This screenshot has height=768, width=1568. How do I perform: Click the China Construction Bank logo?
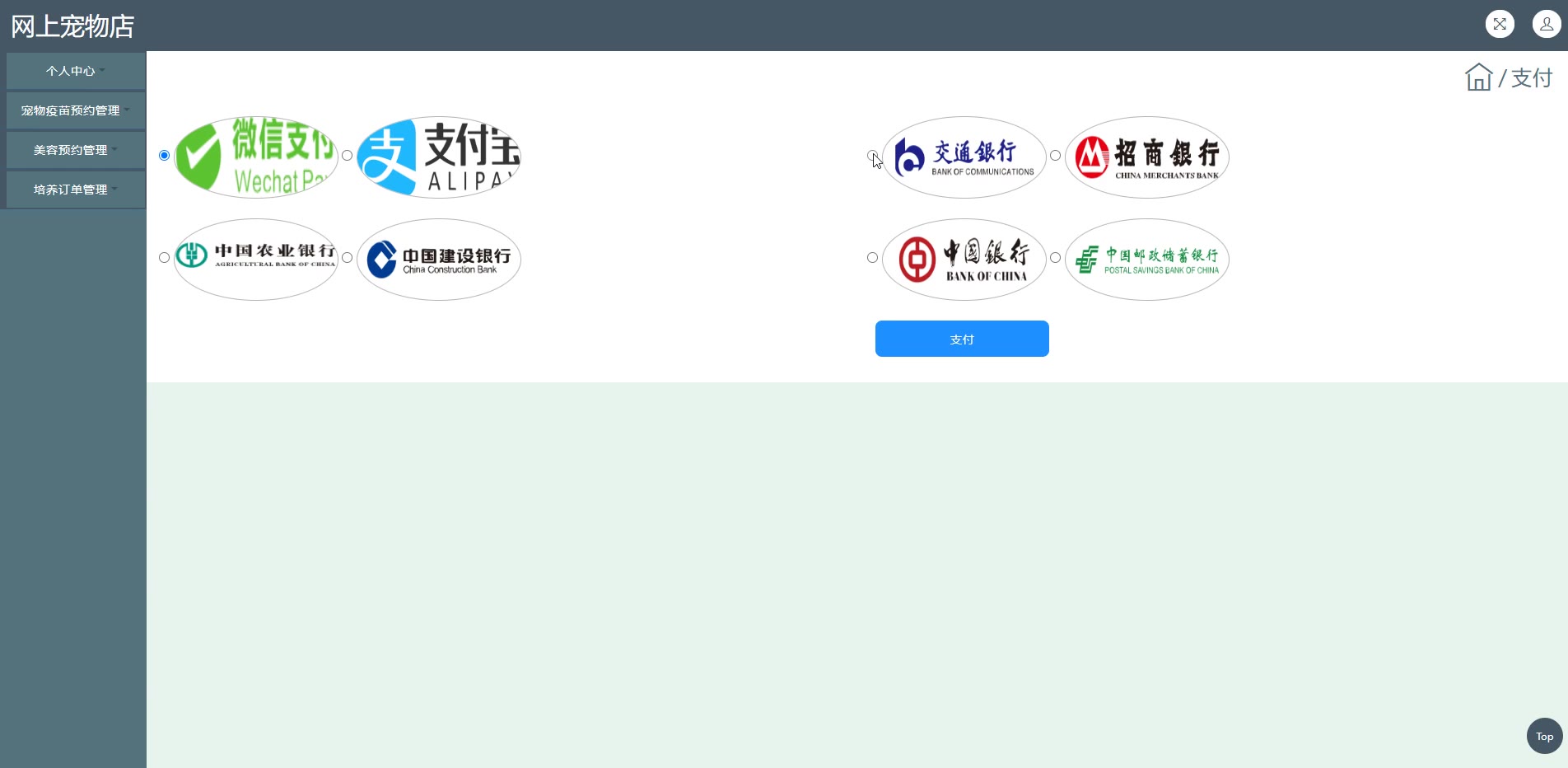(x=439, y=259)
